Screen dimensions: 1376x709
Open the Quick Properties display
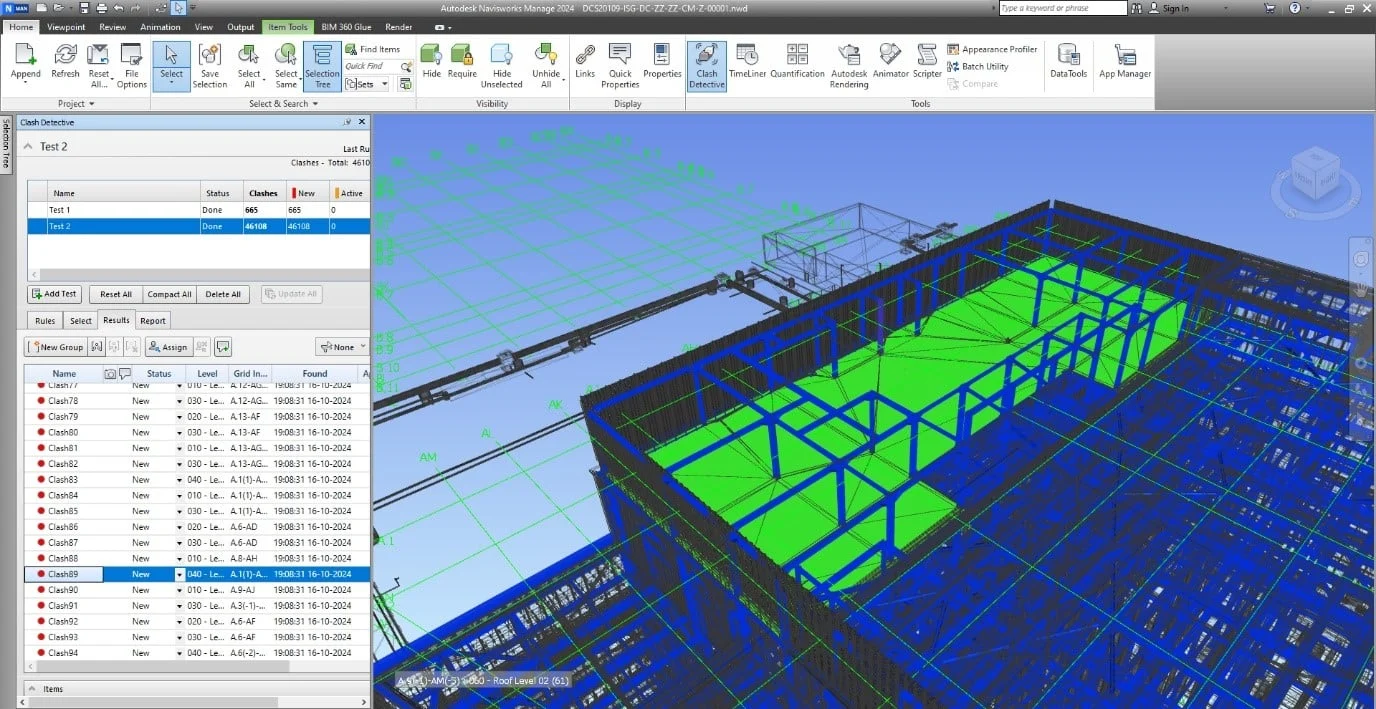click(x=619, y=64)
